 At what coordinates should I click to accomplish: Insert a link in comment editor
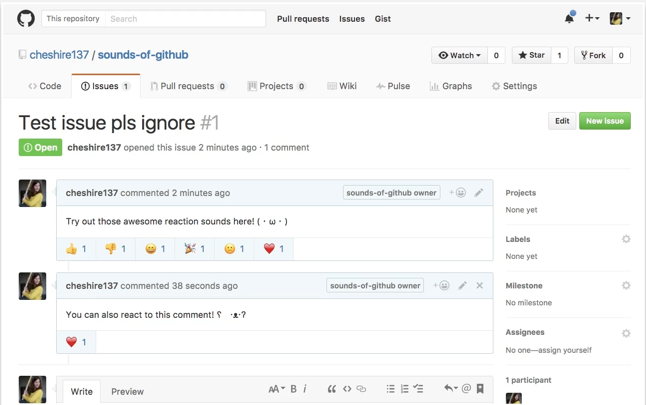coord(361,389)
